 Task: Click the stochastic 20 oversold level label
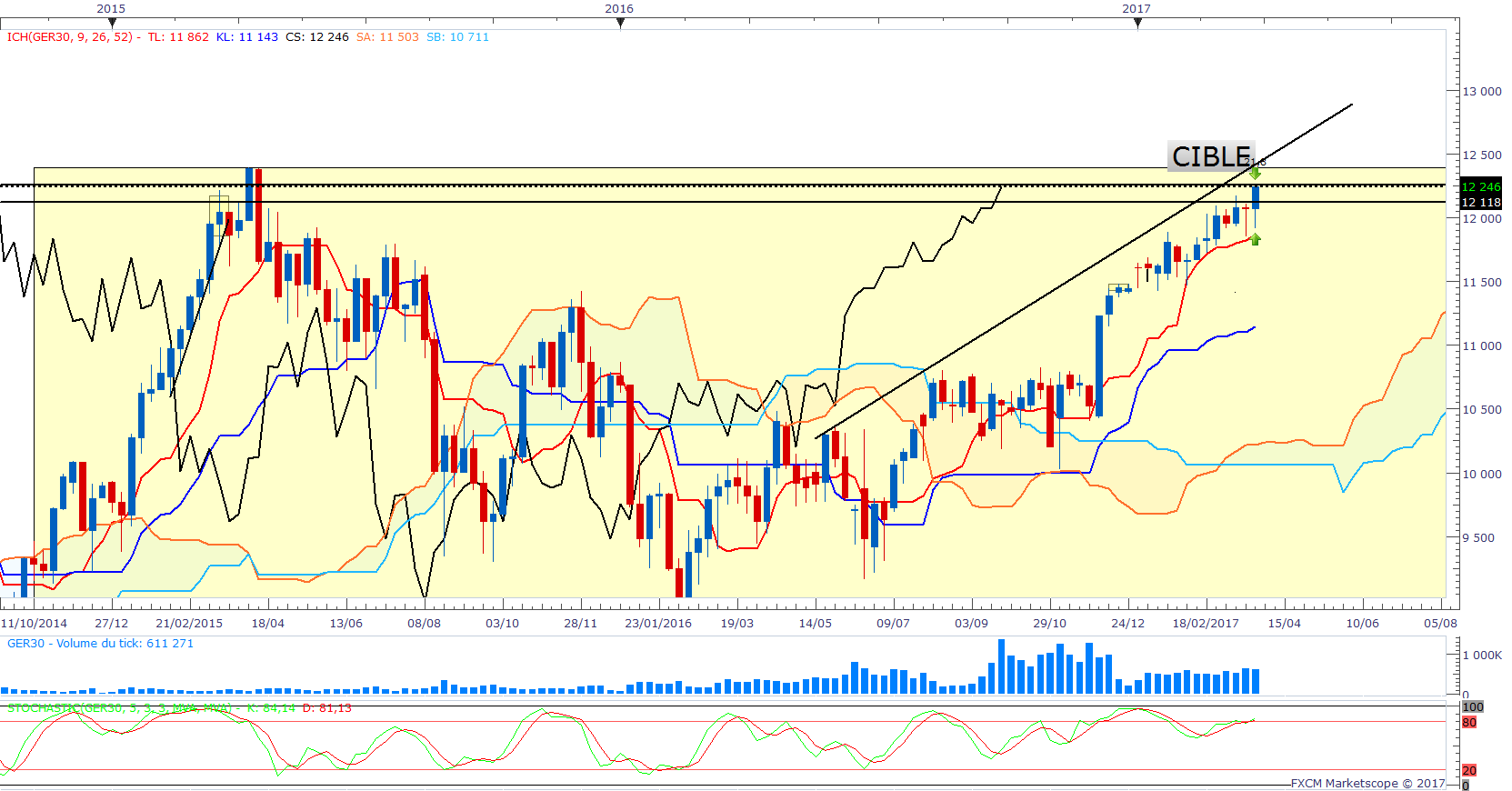(x=1469, y=771)
